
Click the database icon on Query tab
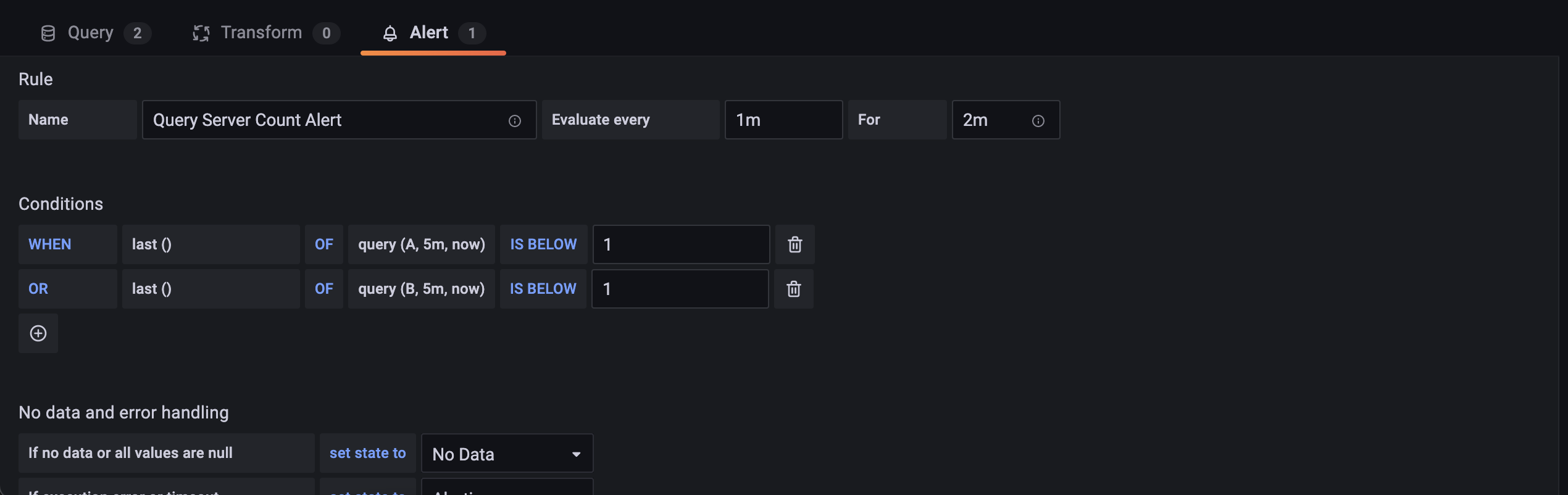48,33
